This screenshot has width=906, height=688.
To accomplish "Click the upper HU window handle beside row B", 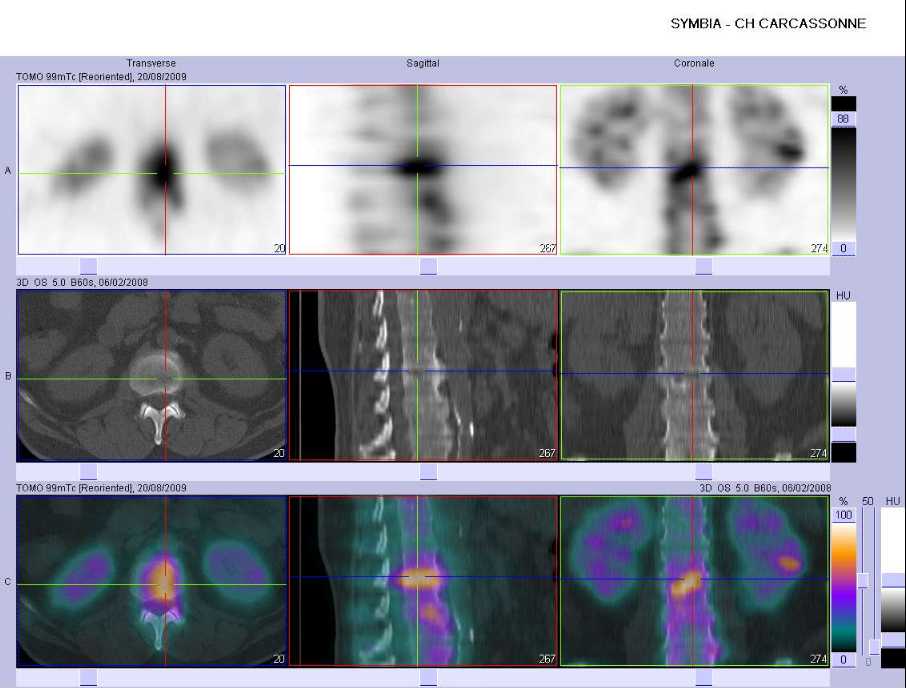I will tap(843, 374).
